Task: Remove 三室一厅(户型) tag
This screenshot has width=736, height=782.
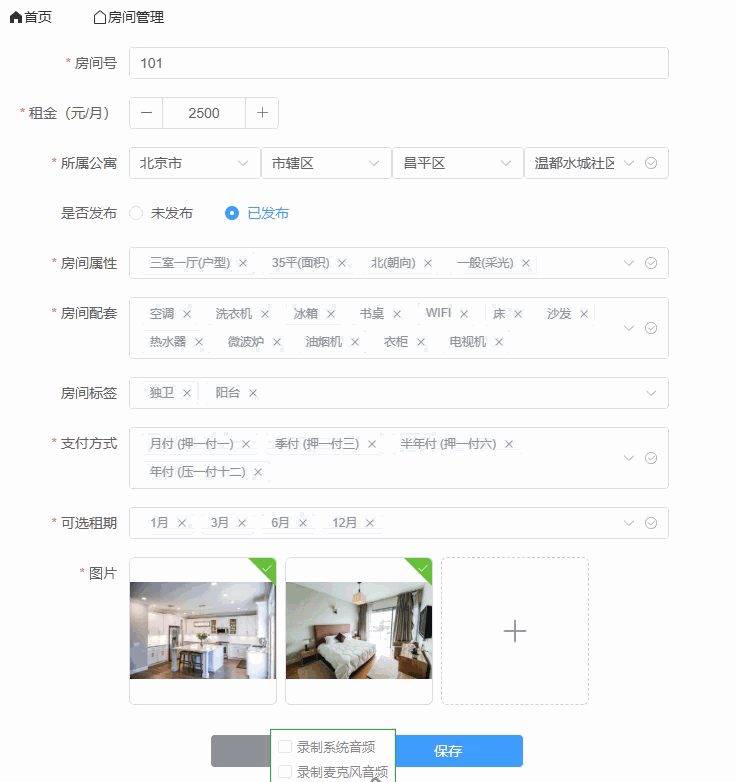Action: [243, 263]
